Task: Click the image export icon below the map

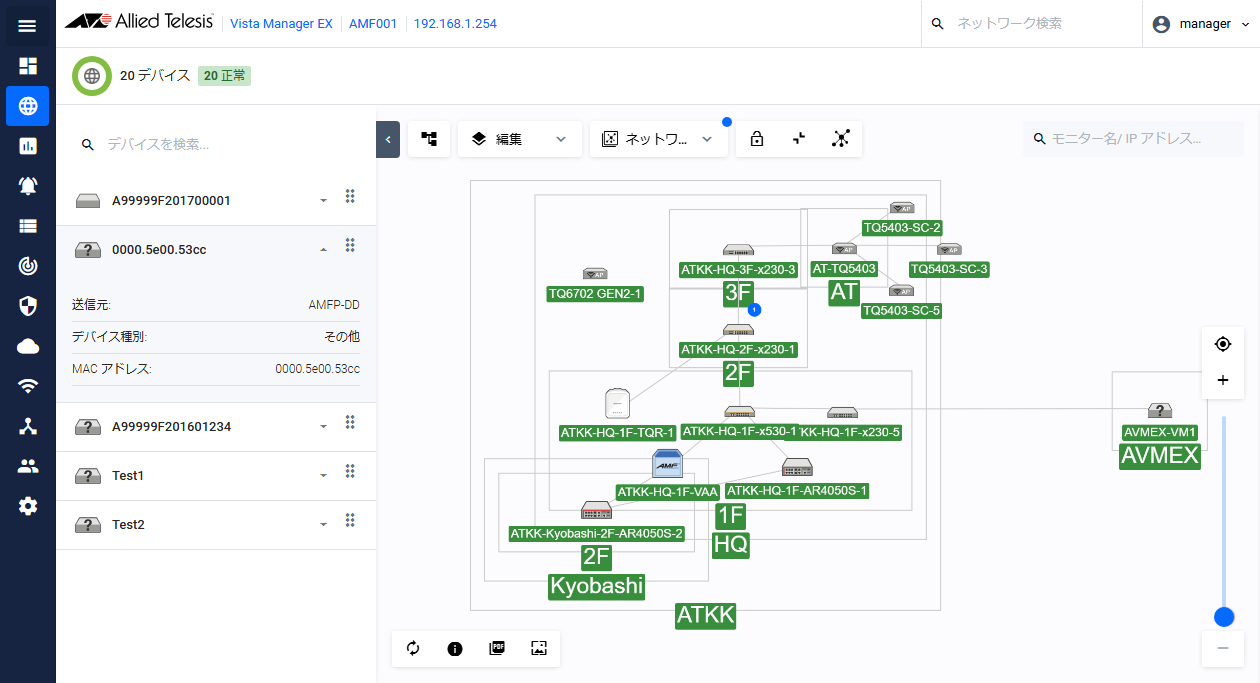Action: pyautogui.click(x=539, y=648)
